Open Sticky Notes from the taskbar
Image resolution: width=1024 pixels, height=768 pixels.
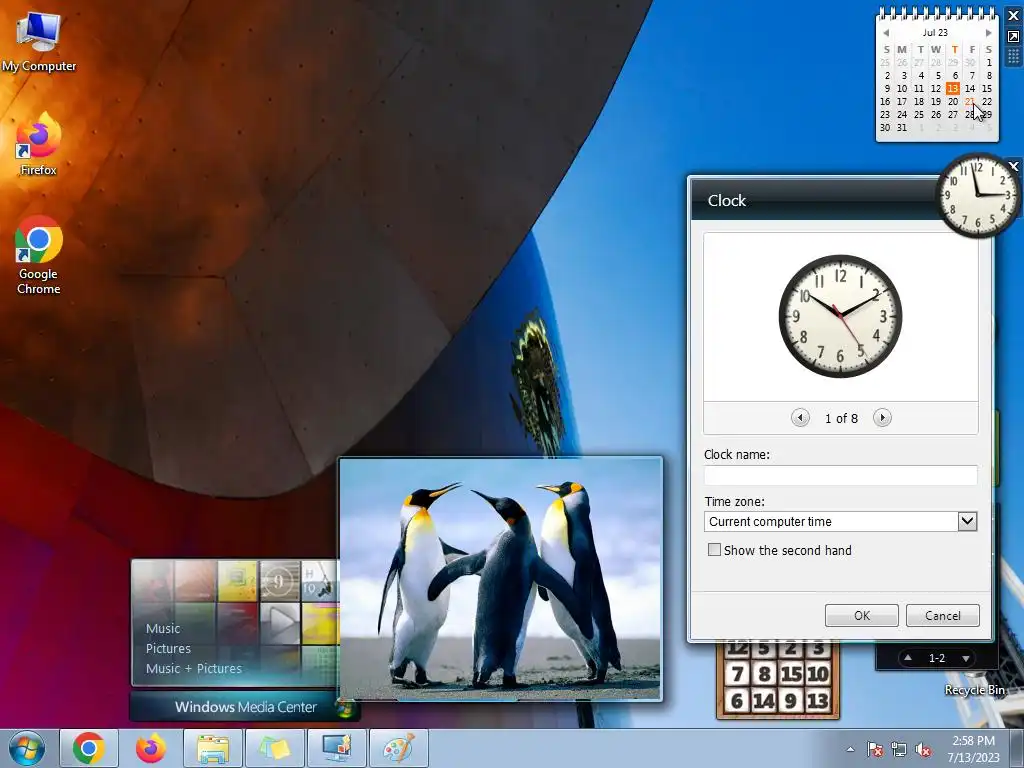click(x=275, y=748)
